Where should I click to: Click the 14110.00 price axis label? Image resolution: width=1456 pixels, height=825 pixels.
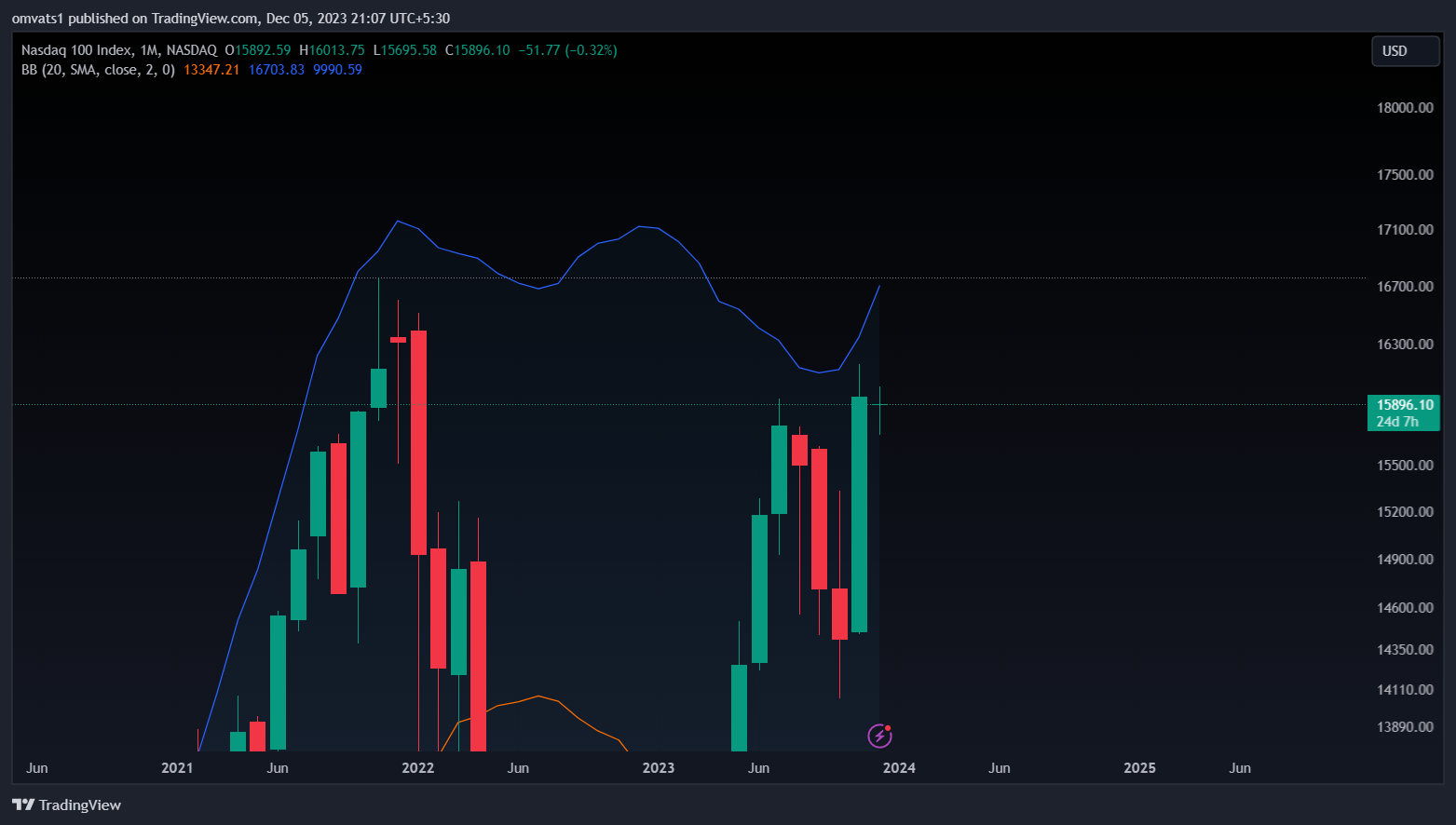coord(1405,690)
